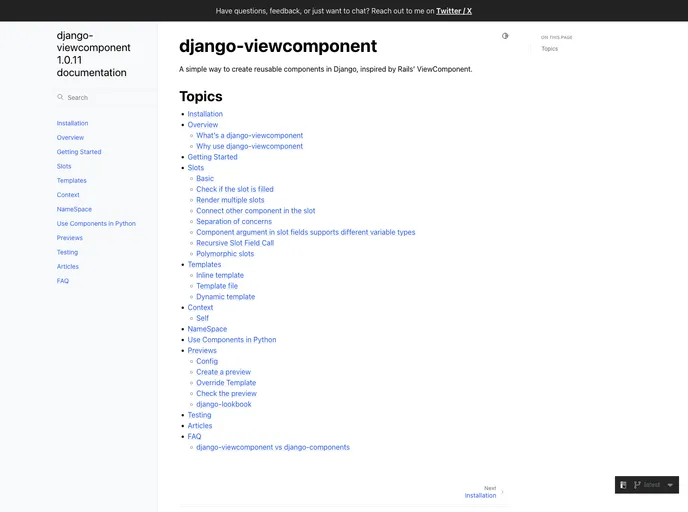The width and height of the screenshot is (688, 512).
Task: Open Create a preview link
Action: click(223, 372)
